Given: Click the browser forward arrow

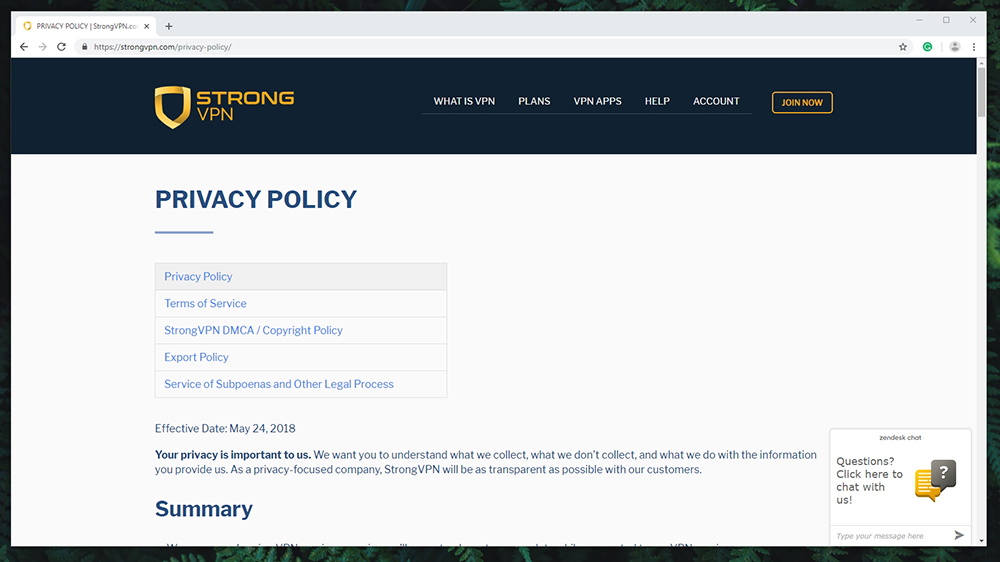Looking at the screenshot, I should pos(43,47).
